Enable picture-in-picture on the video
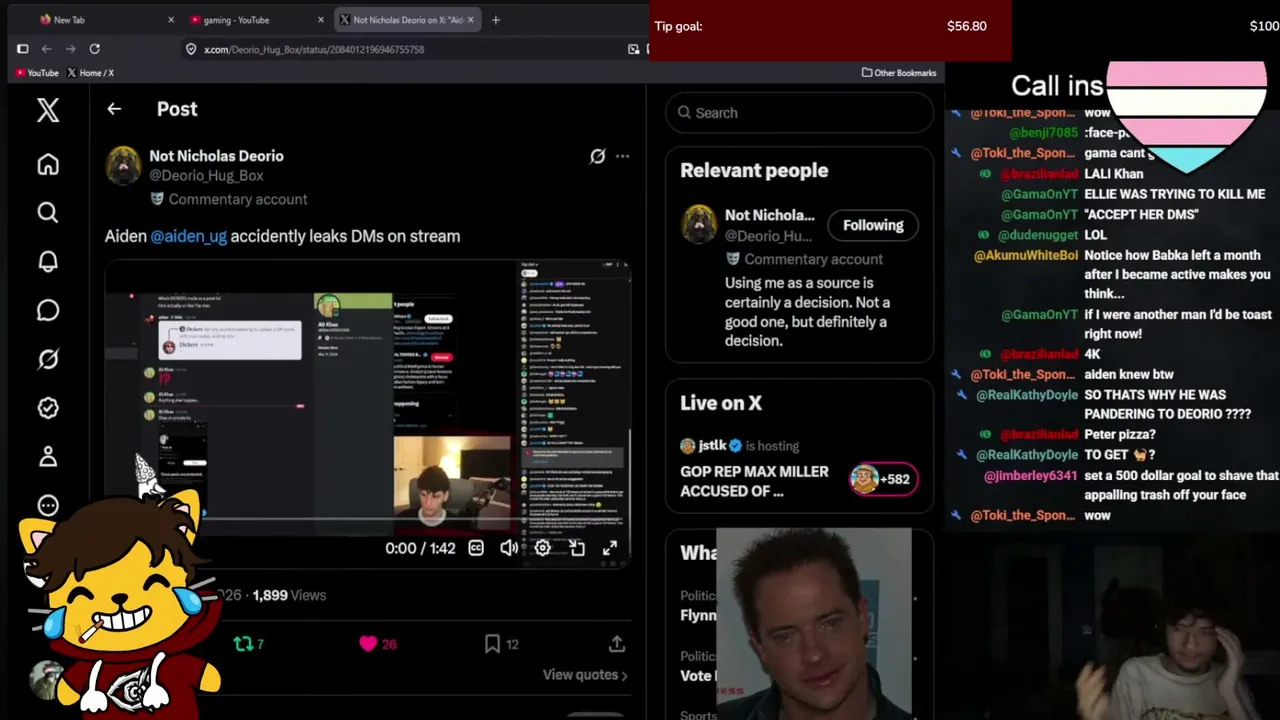 pos(577,548)
